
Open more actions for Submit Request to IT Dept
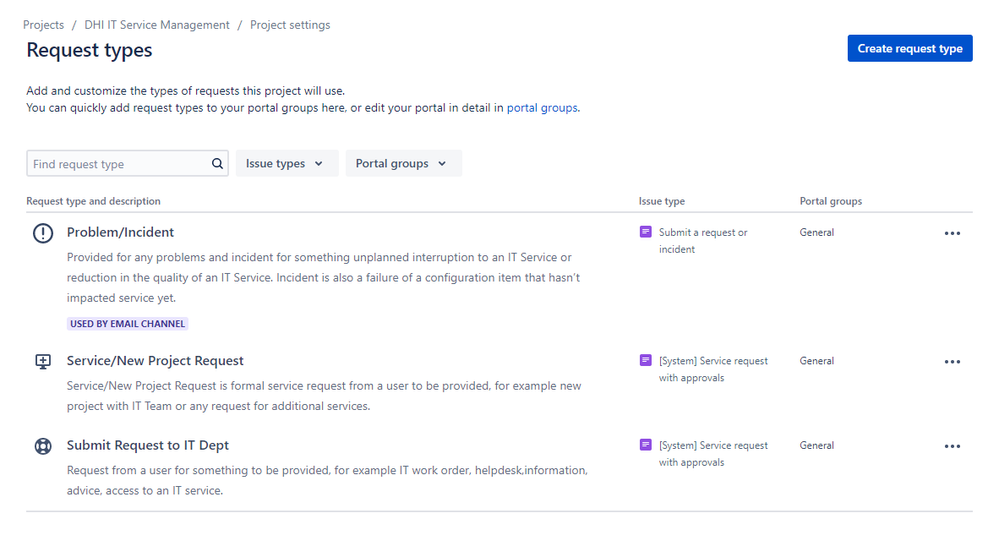click(952, 447)
